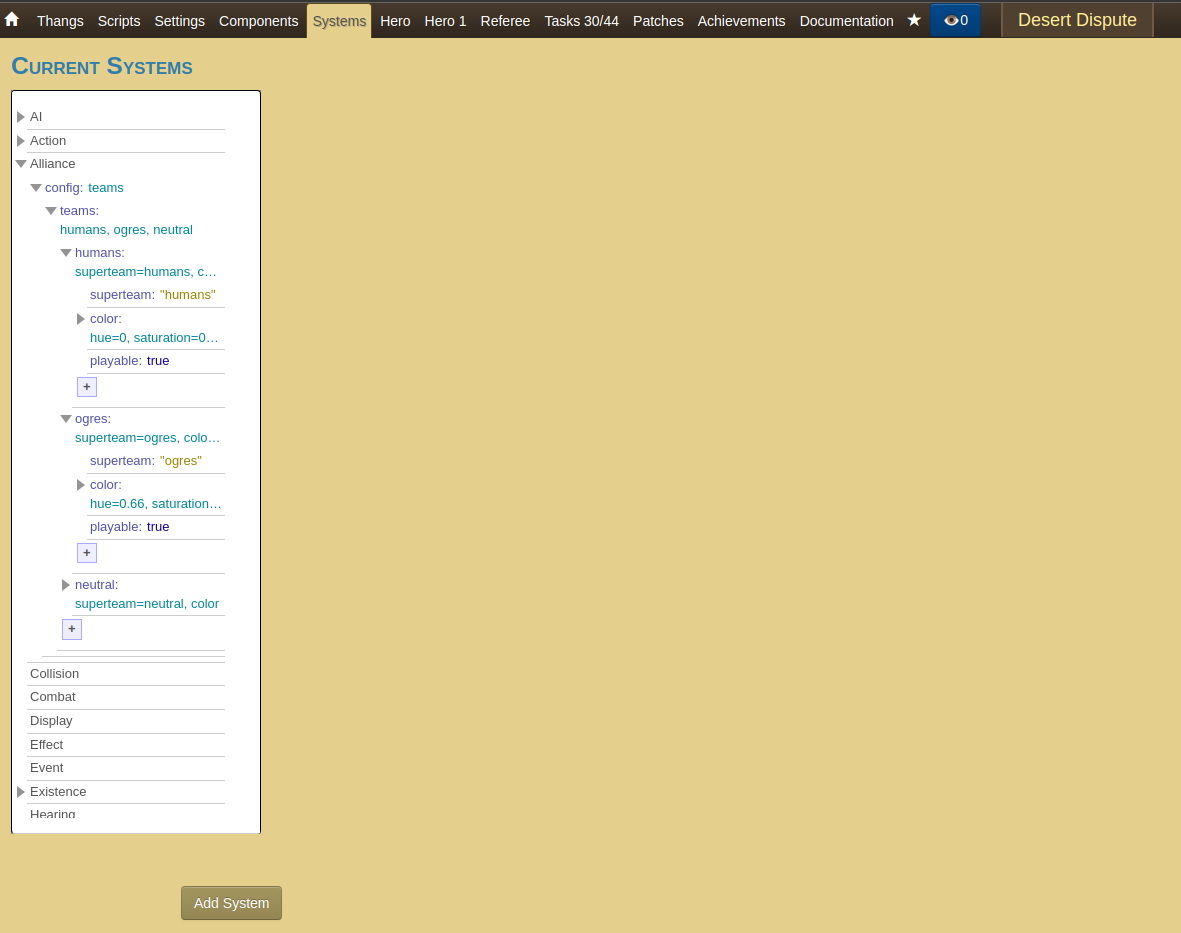Collapse the Alliance system node

(x=21, y=164)
